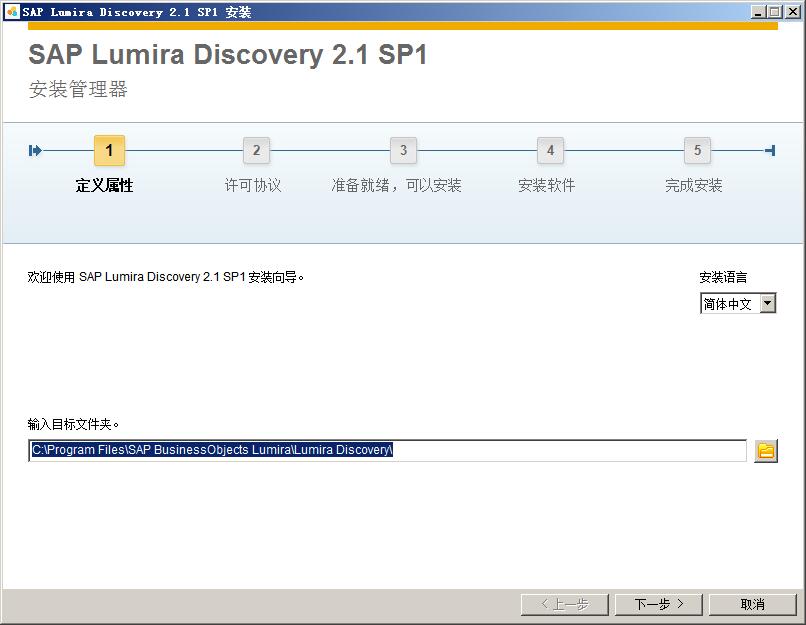Open the folder browse icon

click(766, 451)
